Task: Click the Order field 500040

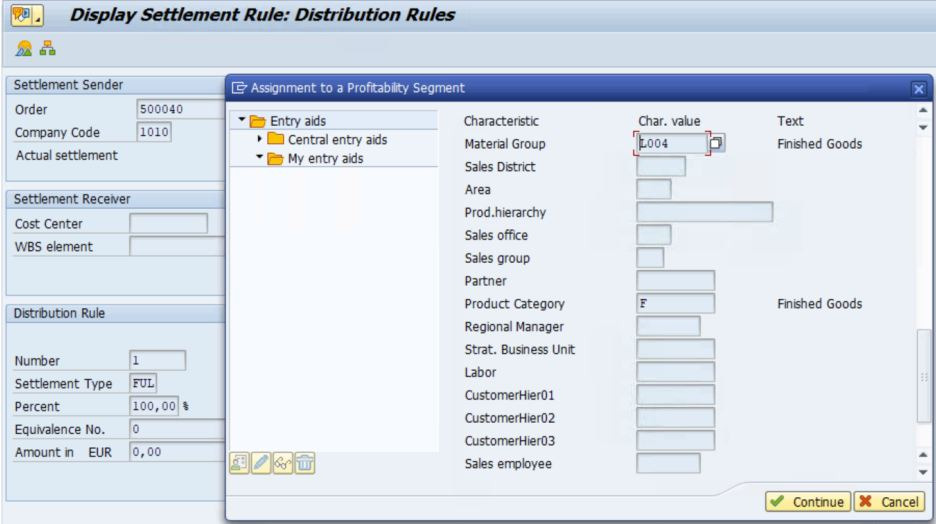Action: [x=180, y=109]
